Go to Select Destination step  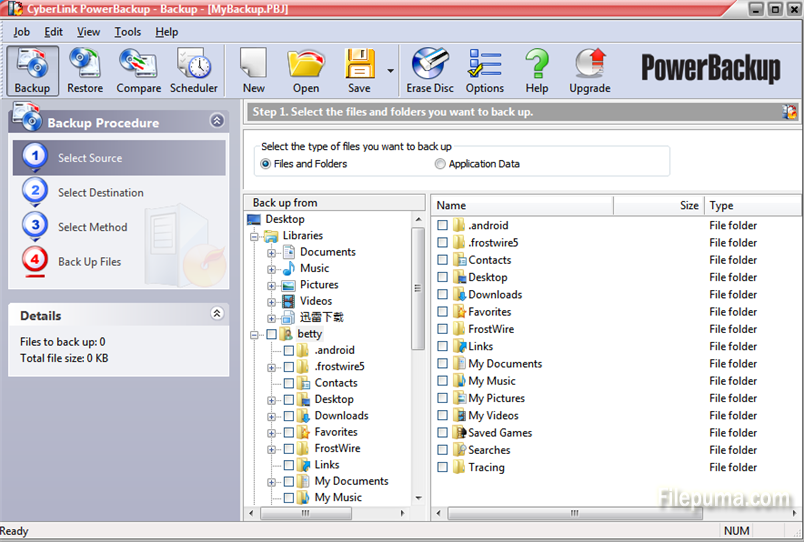click(100, 193)
